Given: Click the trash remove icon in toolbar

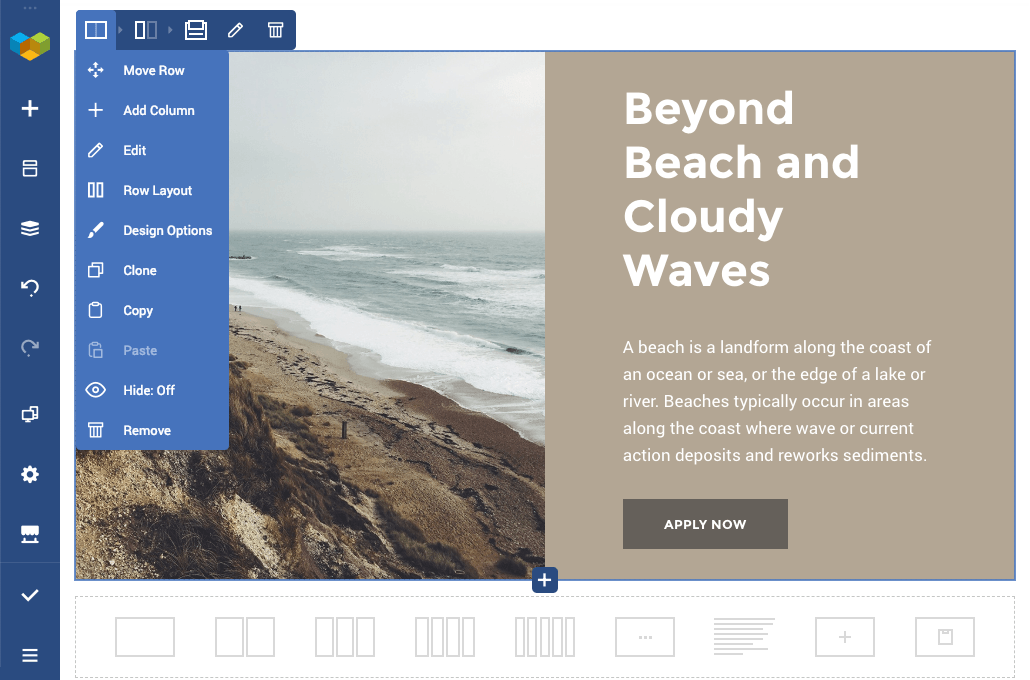Looking at the screenshot, I should [275, 30].
